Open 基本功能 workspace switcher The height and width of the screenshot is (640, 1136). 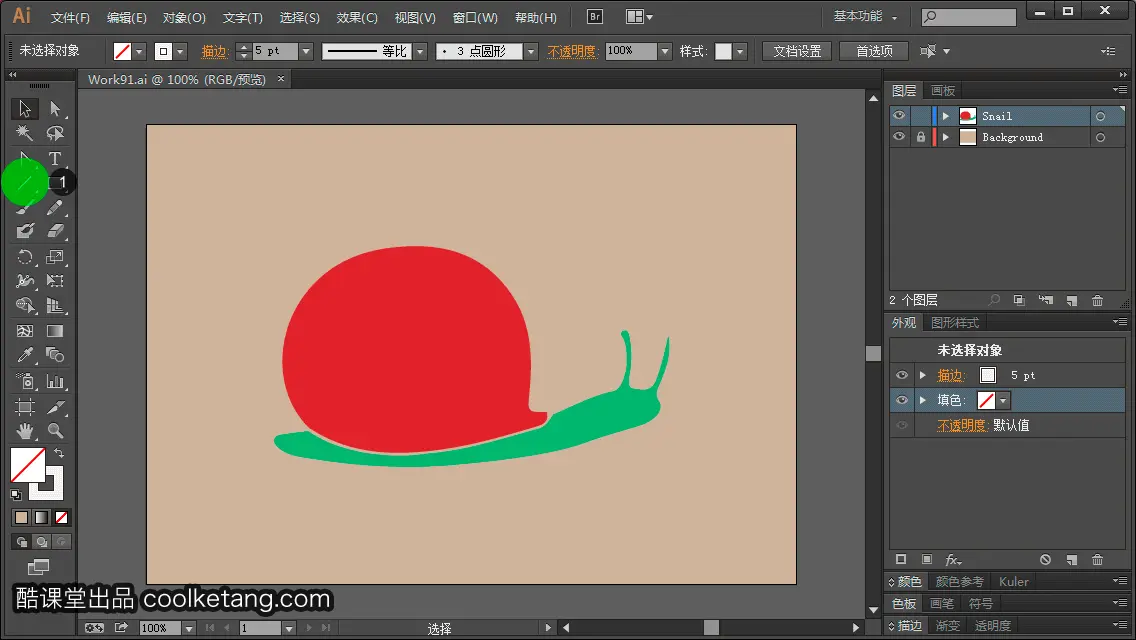pyautogui.click(x=865, y=17)
